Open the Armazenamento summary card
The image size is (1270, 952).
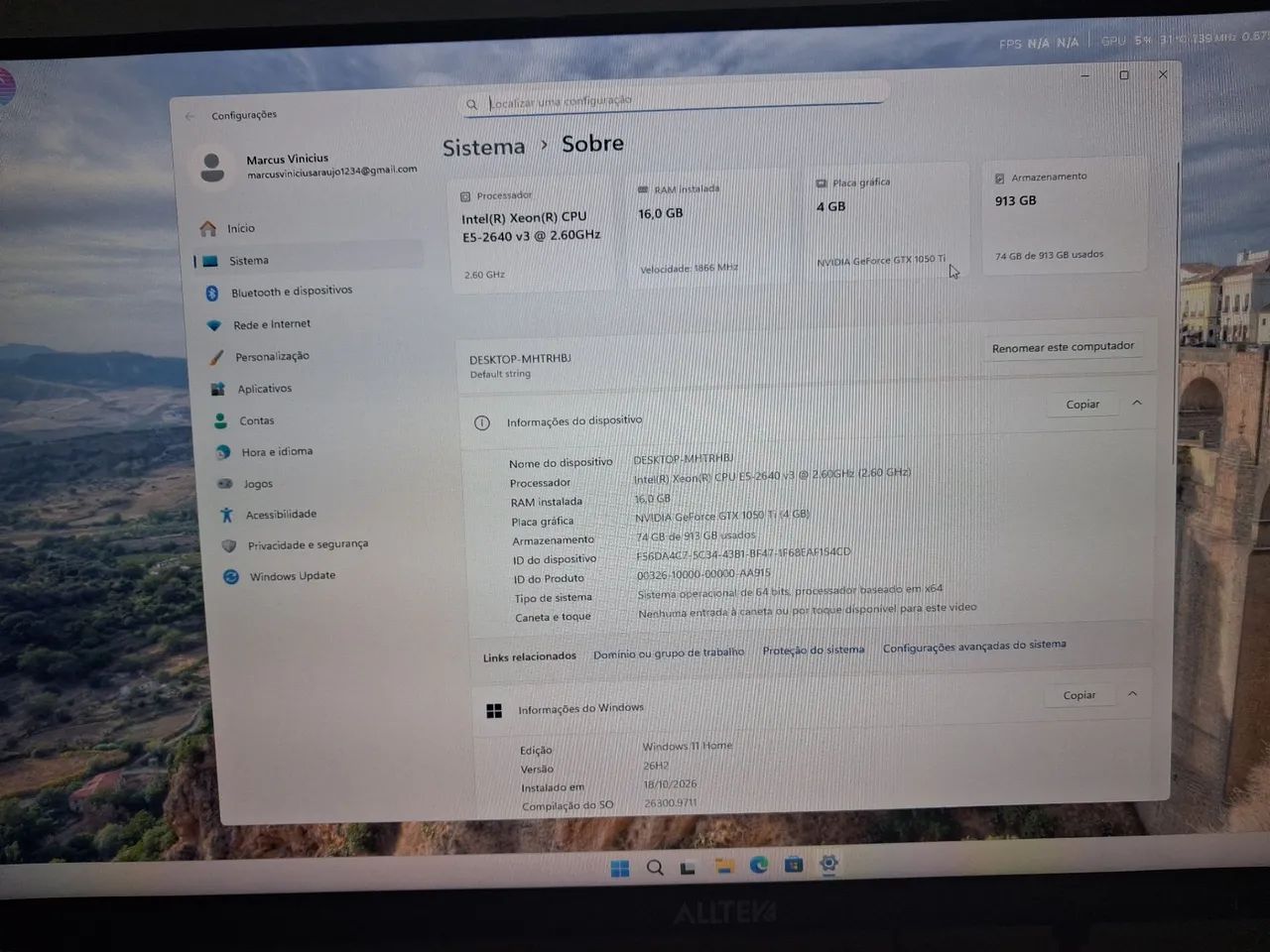(1064, 215)
